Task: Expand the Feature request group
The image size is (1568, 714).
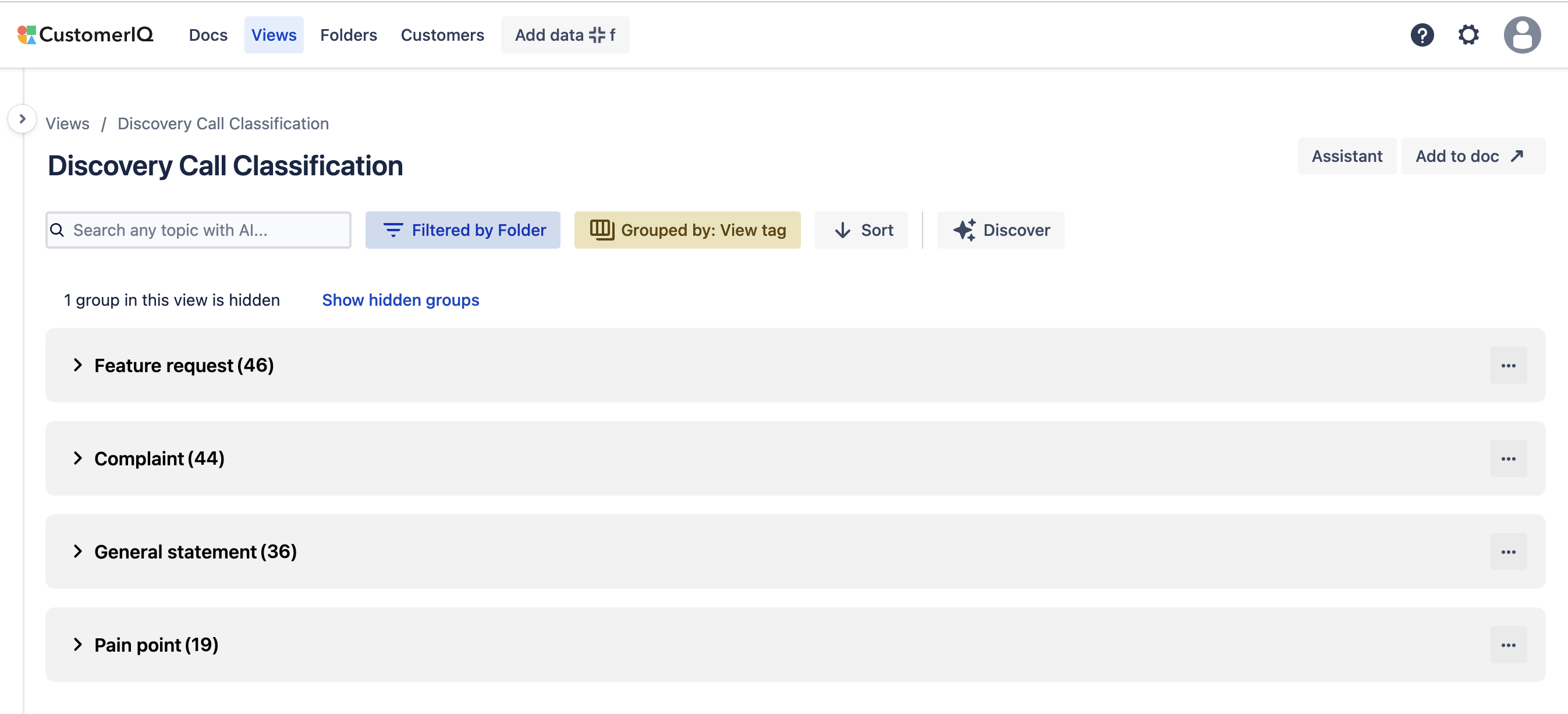Action: tap(78, 366)
